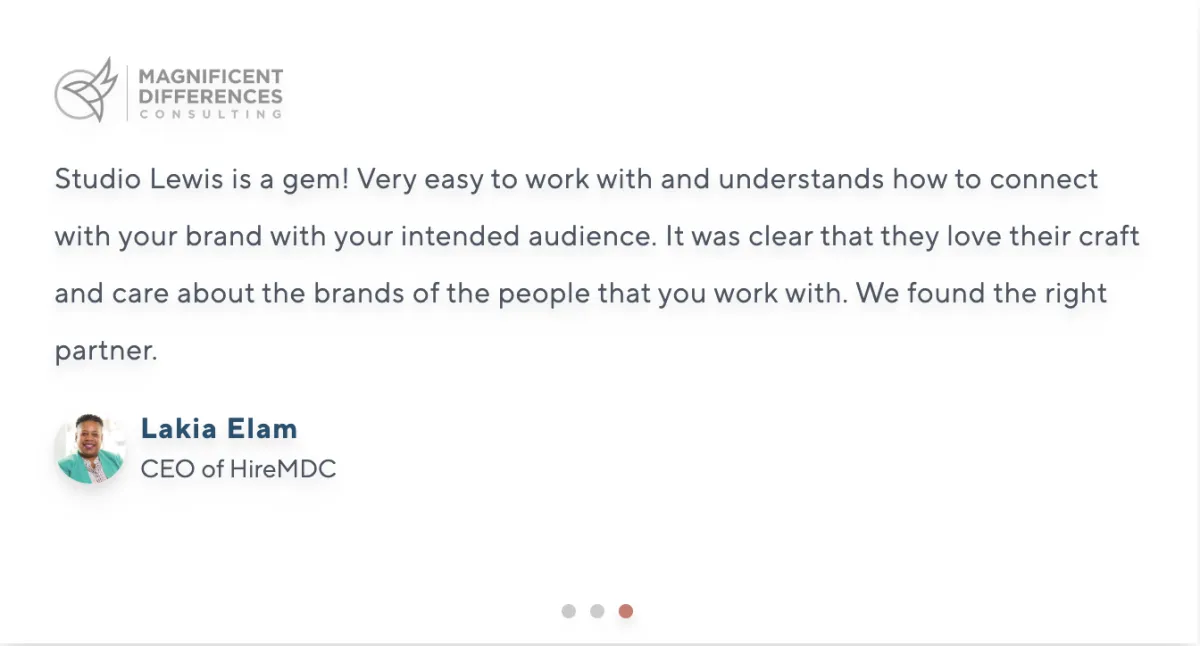Select the second carousel dot
The width and height of the screenshot is (1200, 646).
tap(597, 611)
